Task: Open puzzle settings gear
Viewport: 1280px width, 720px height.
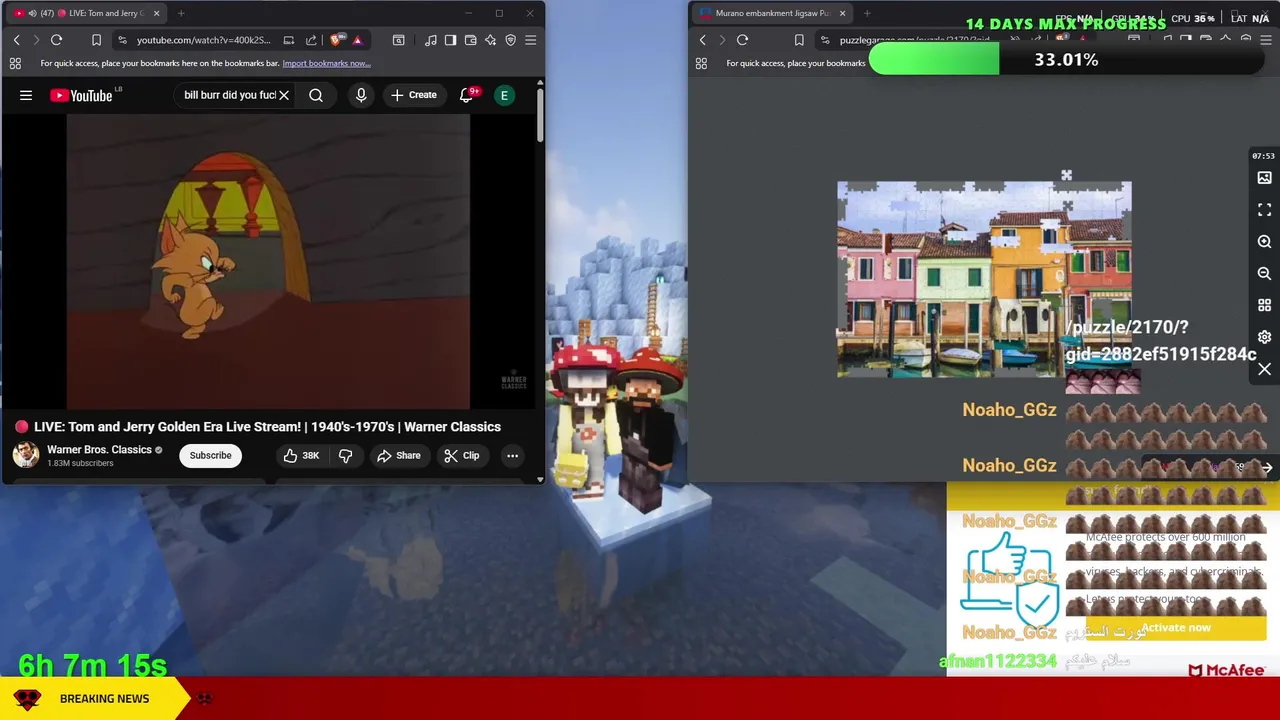Action: point(1264,337)
